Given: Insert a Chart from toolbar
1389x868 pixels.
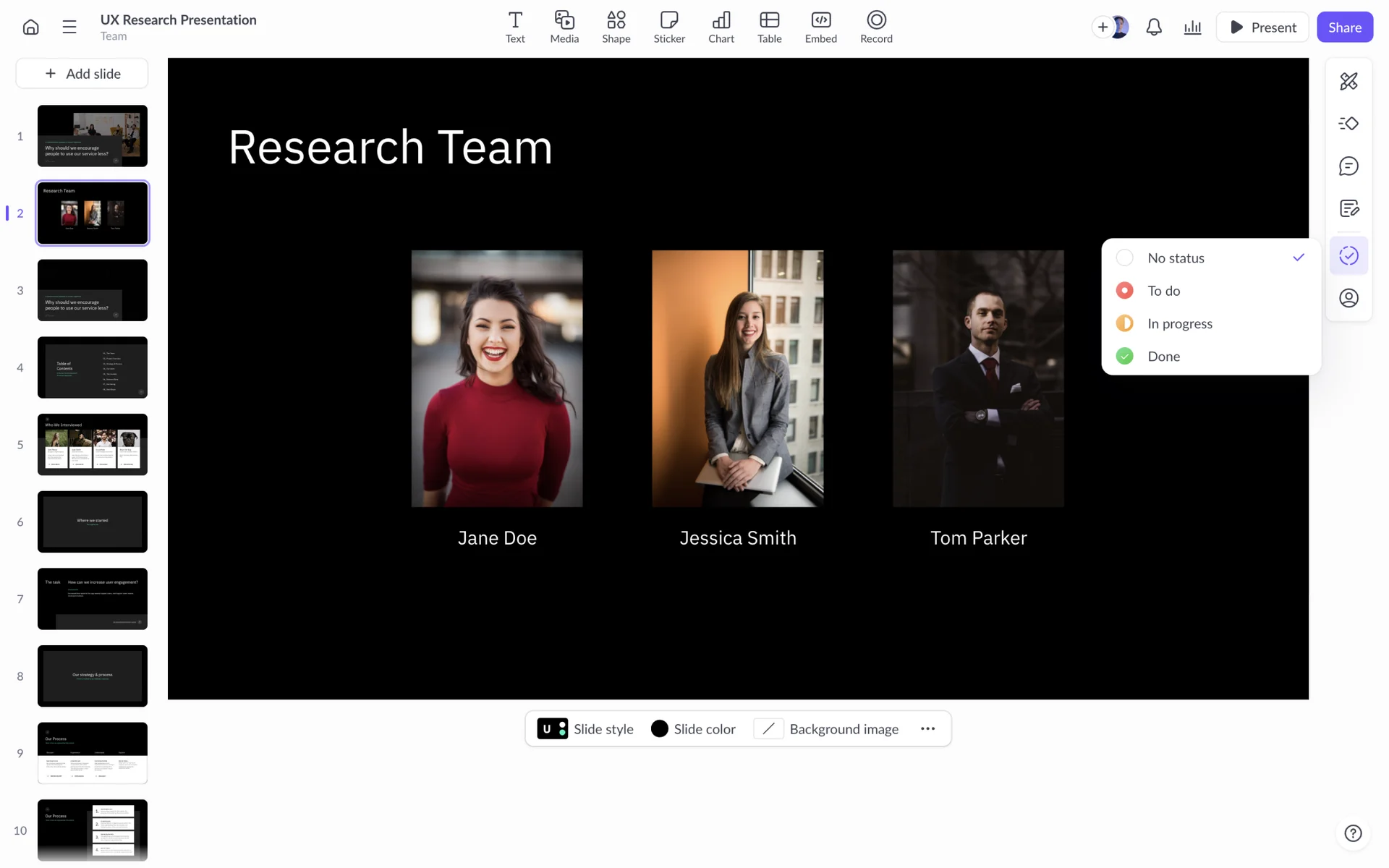Looking at the screenshot, I should [x=721, y=27].
